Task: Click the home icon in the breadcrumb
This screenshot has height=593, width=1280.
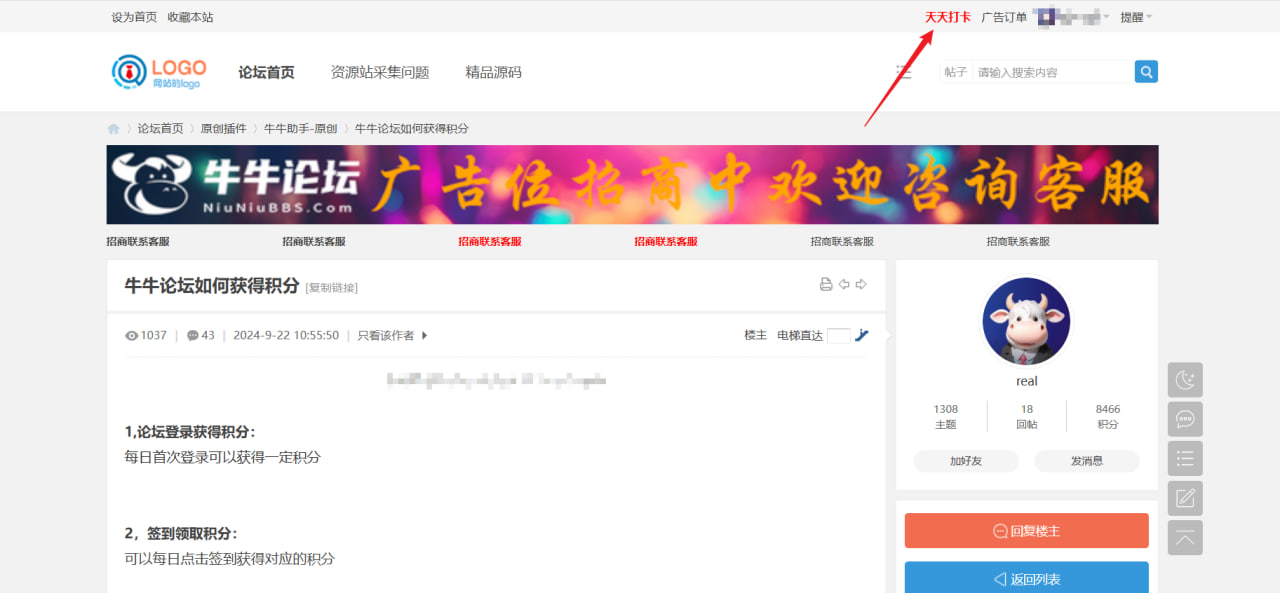Action: coord(114,129)
